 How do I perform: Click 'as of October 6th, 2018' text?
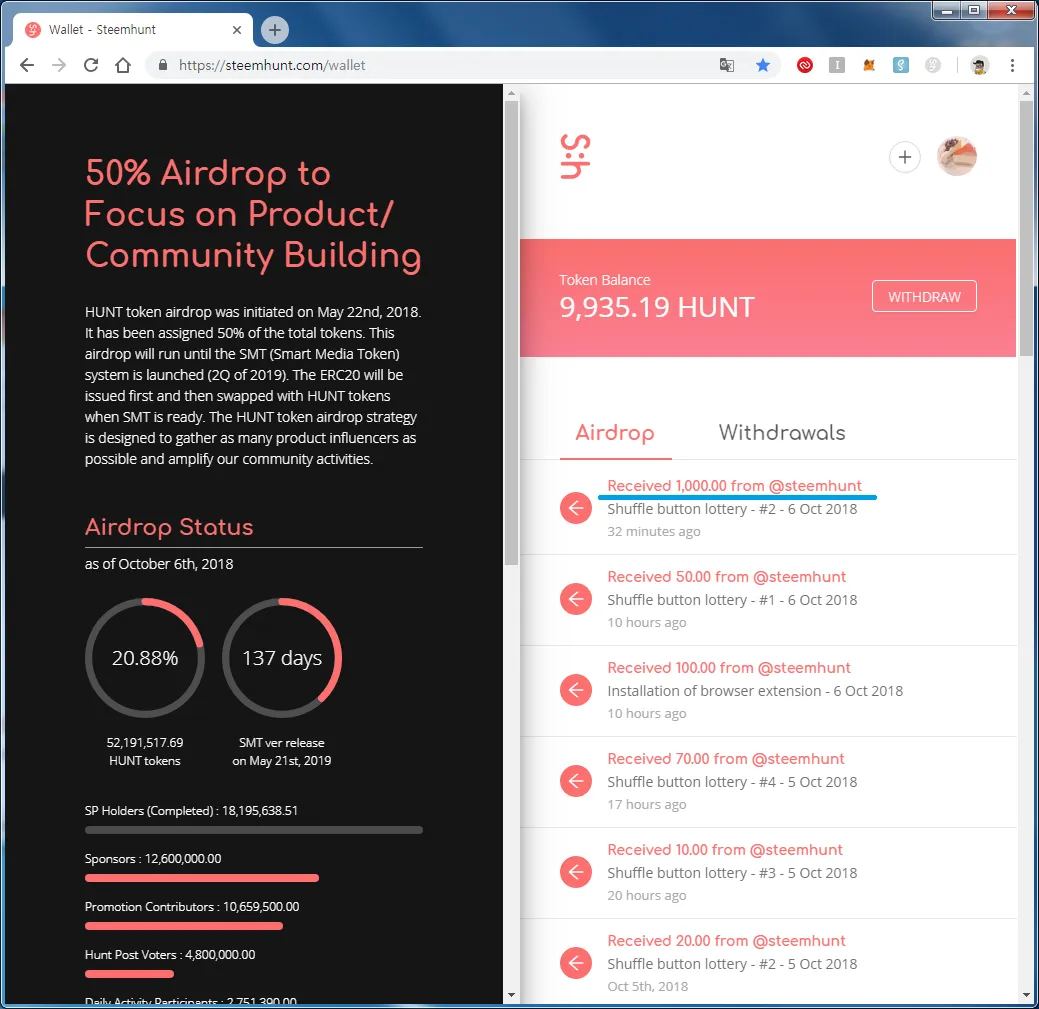coord(159,564)
